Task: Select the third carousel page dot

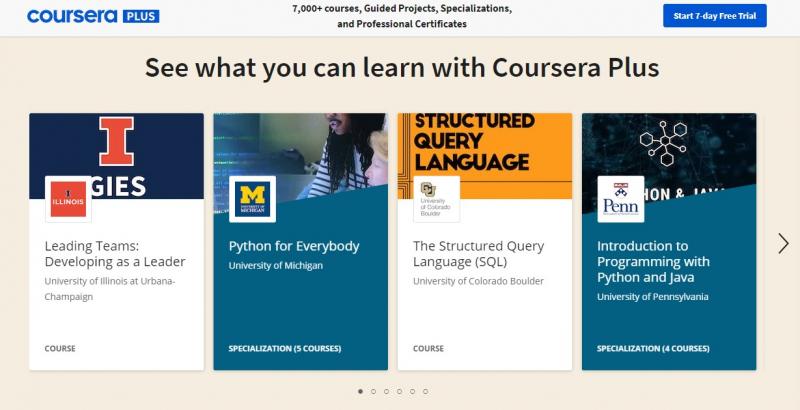Action: point(386,391)
